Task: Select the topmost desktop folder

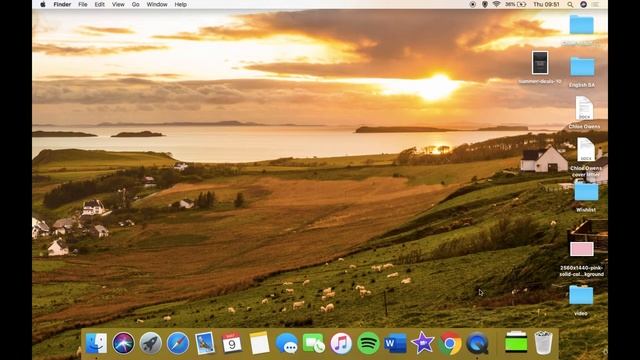Action: 582,25
